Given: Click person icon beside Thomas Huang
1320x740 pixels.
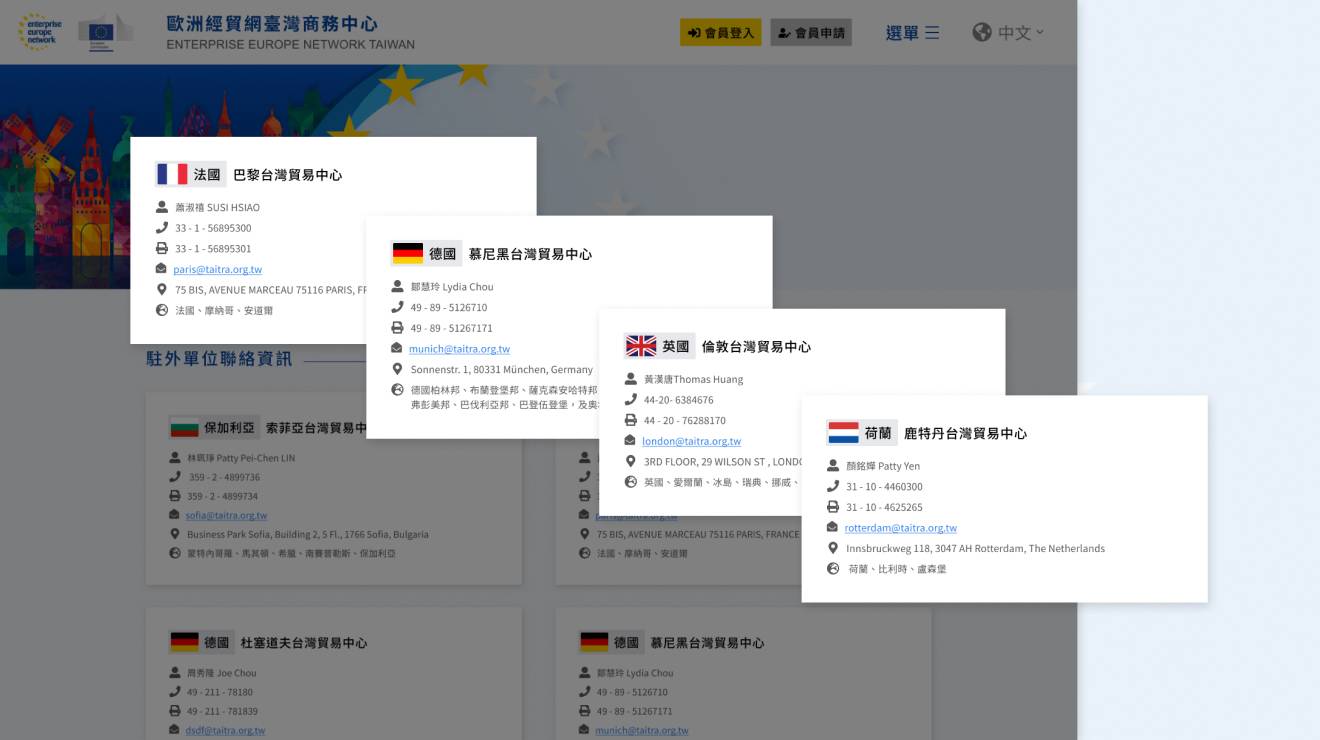Looking at the screenshot, I should (x=631, y=379).
